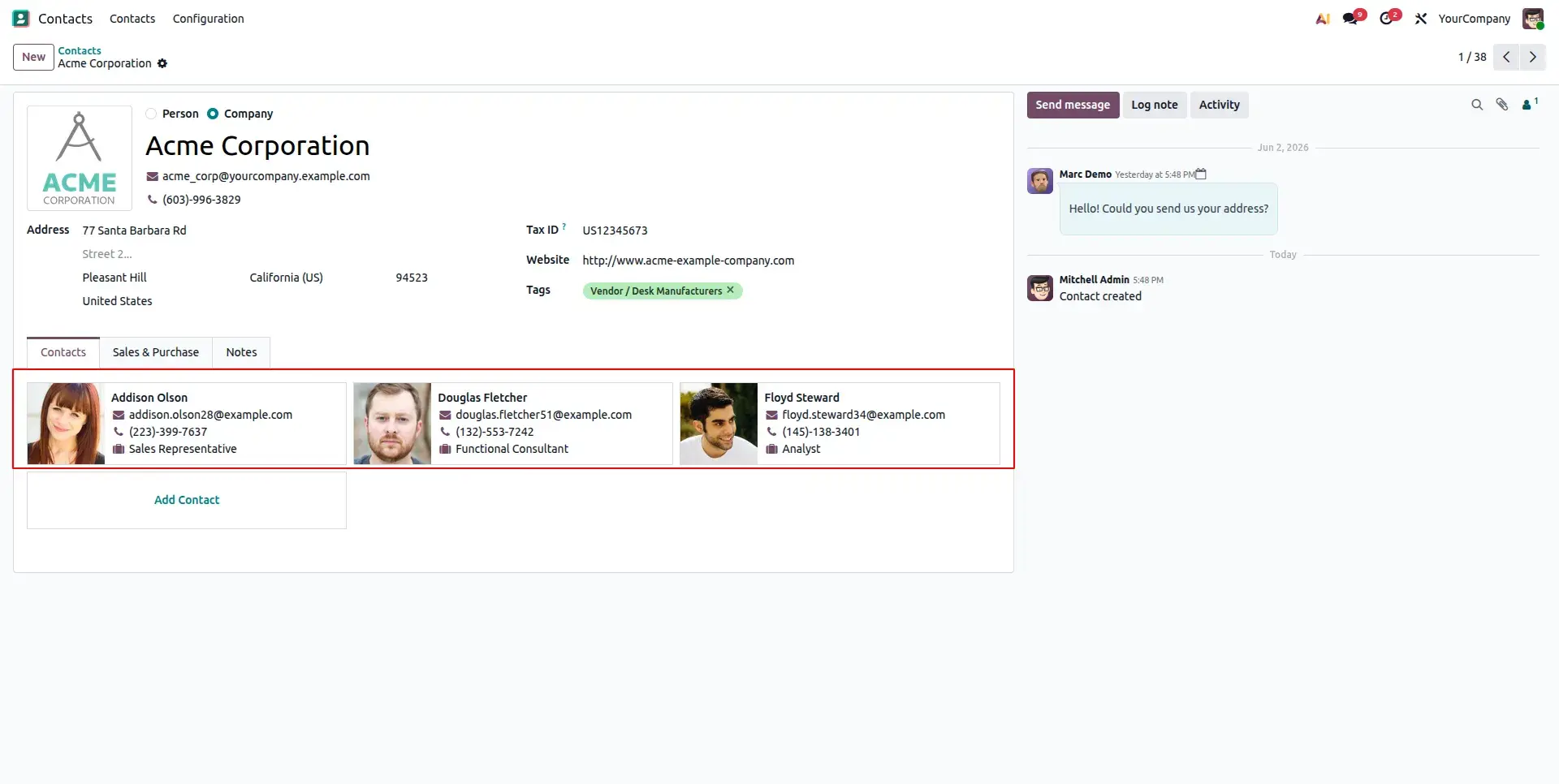Open the Configuration menu
The height and width of the screenshot is (784, 1559).
tap(208, 19)
